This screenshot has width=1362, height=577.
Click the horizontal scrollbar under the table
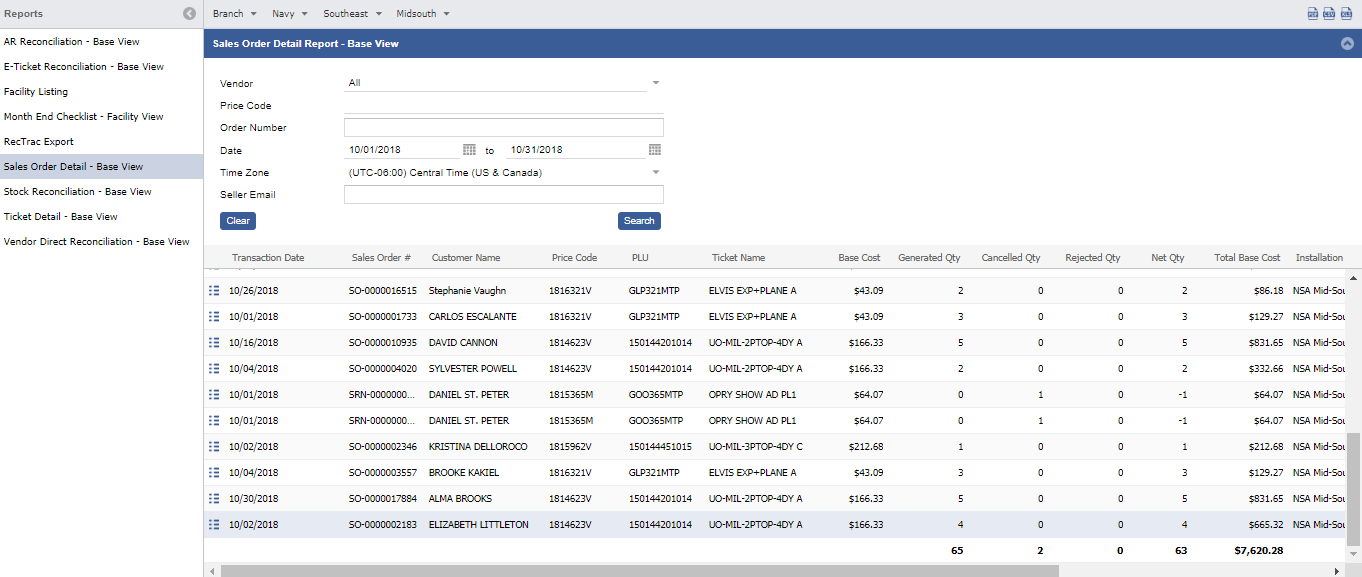tap(640, 570)
